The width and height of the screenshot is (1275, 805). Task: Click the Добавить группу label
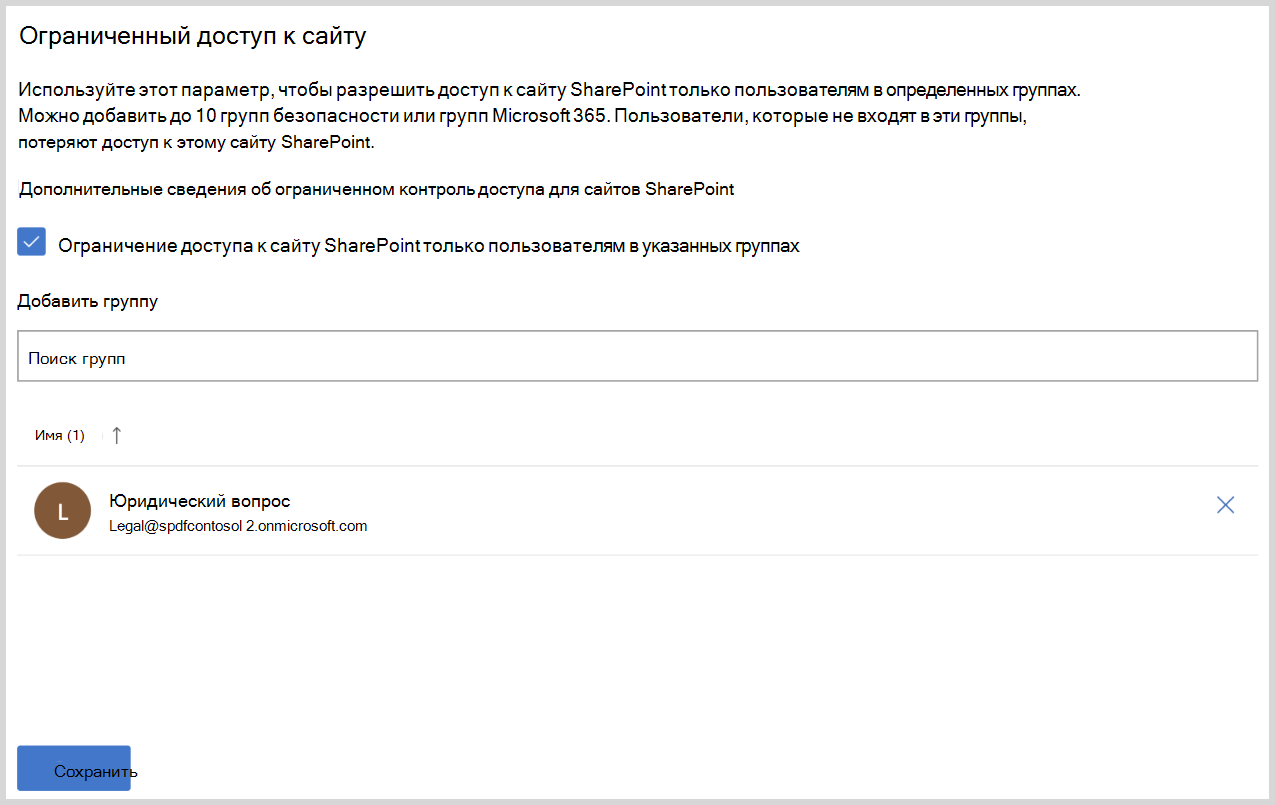coord(88,301)
